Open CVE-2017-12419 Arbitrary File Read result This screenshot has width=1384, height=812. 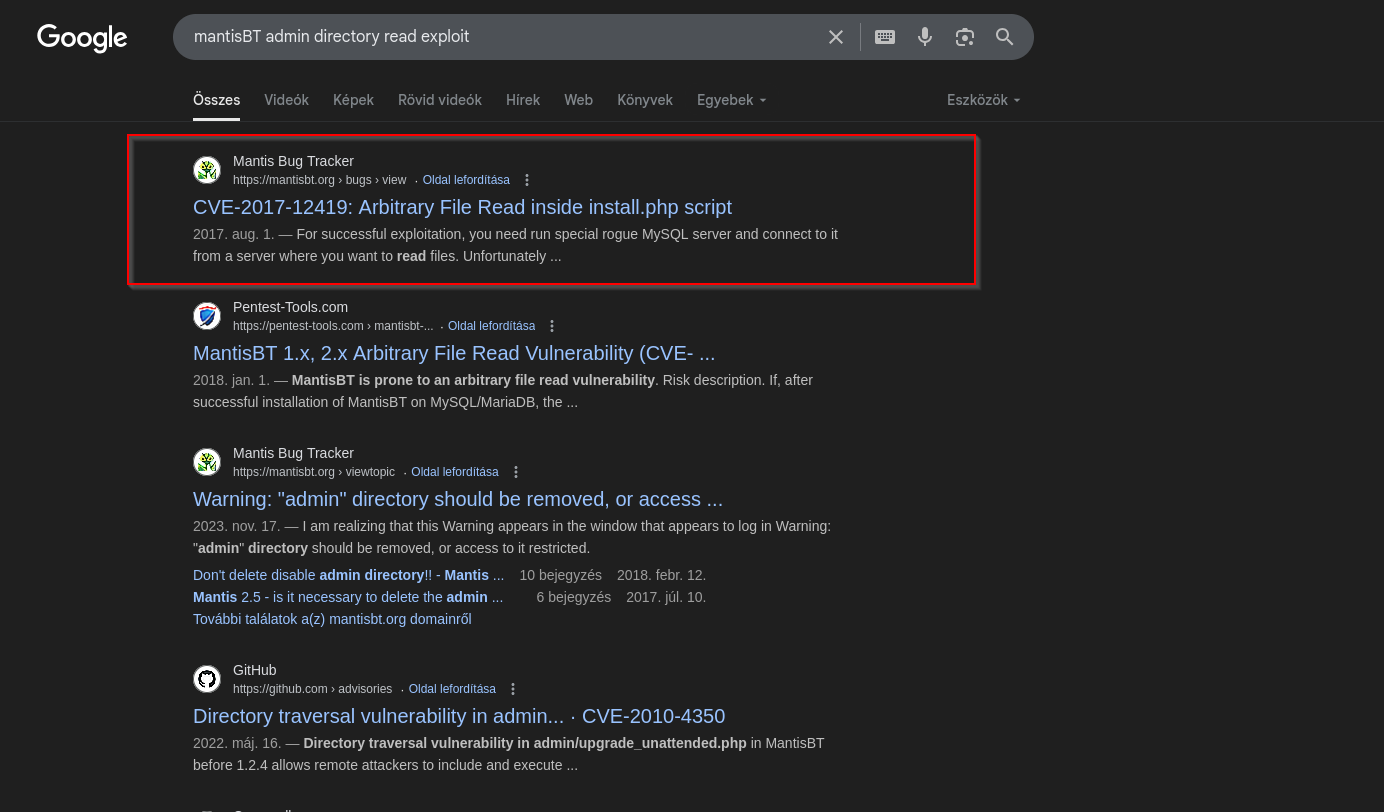[462, 207]
